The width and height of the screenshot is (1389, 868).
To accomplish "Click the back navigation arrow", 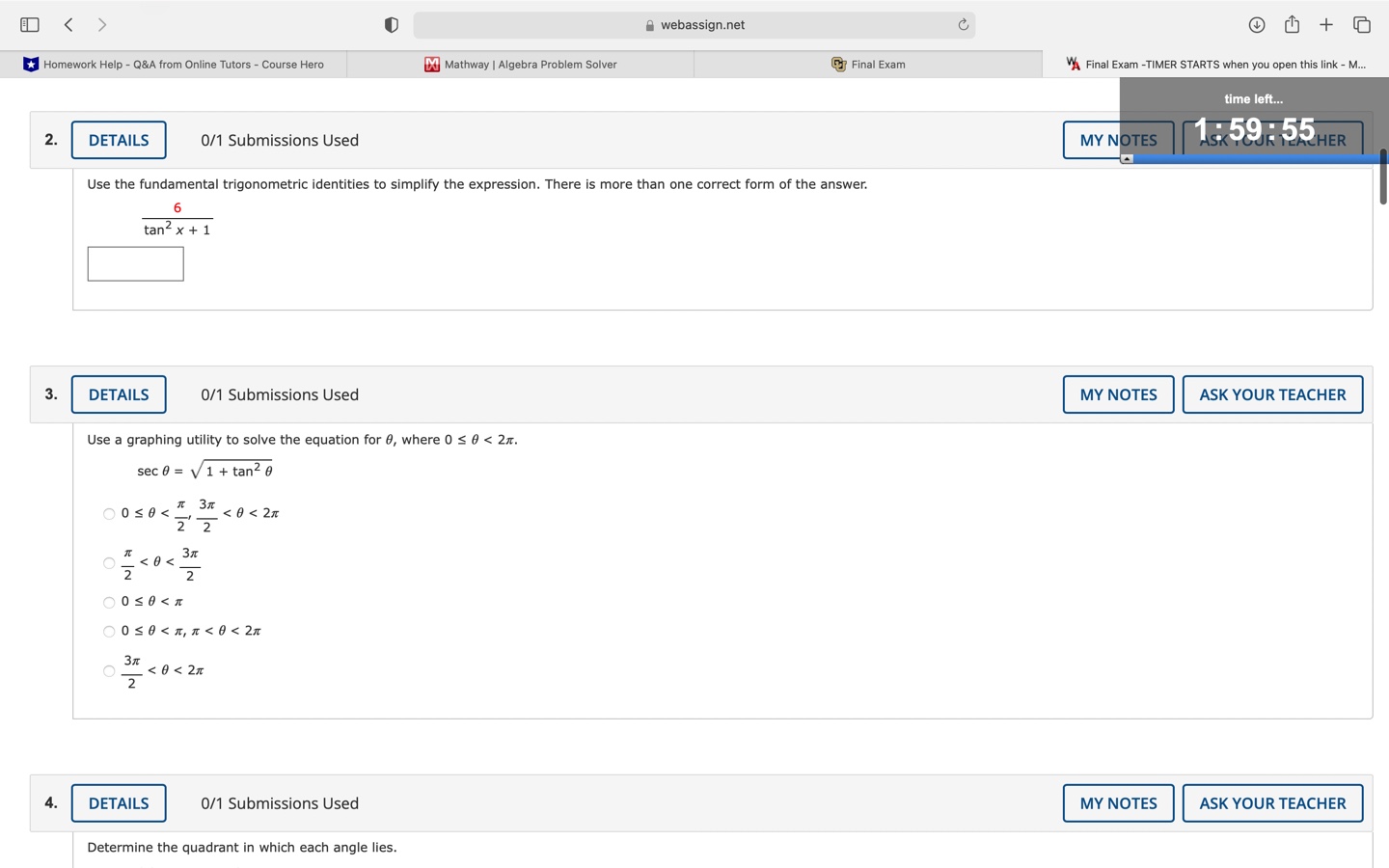I will (68, 24).
